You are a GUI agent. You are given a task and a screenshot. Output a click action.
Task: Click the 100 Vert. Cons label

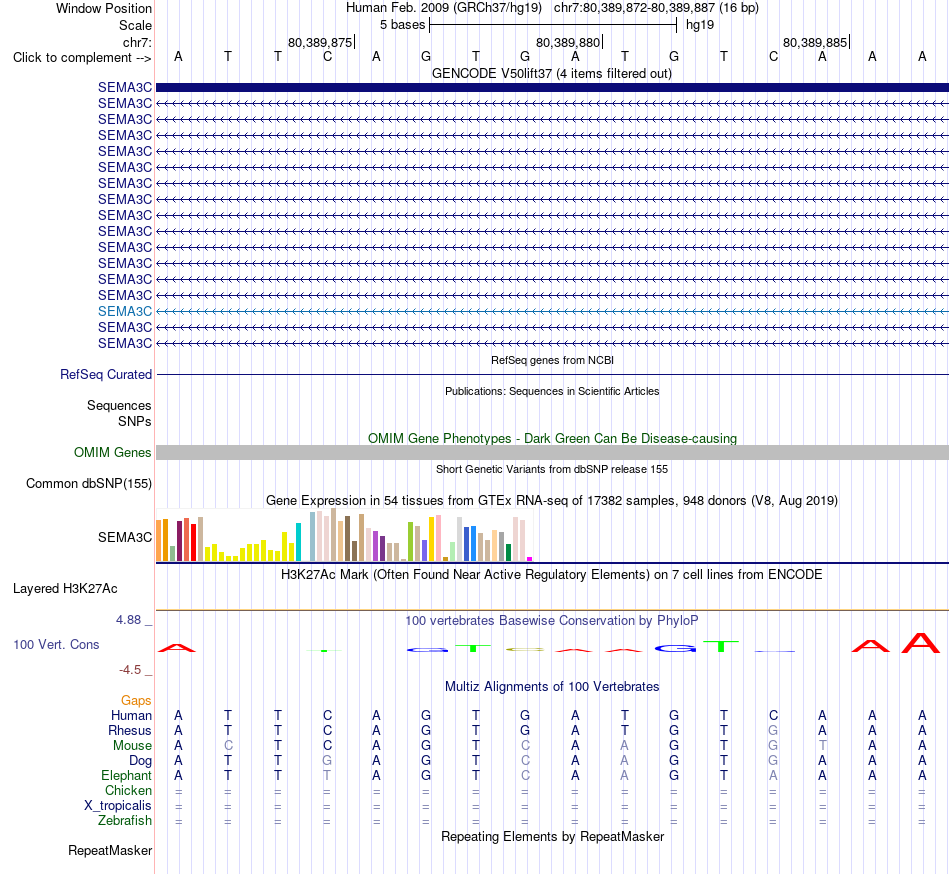[56, 644]
